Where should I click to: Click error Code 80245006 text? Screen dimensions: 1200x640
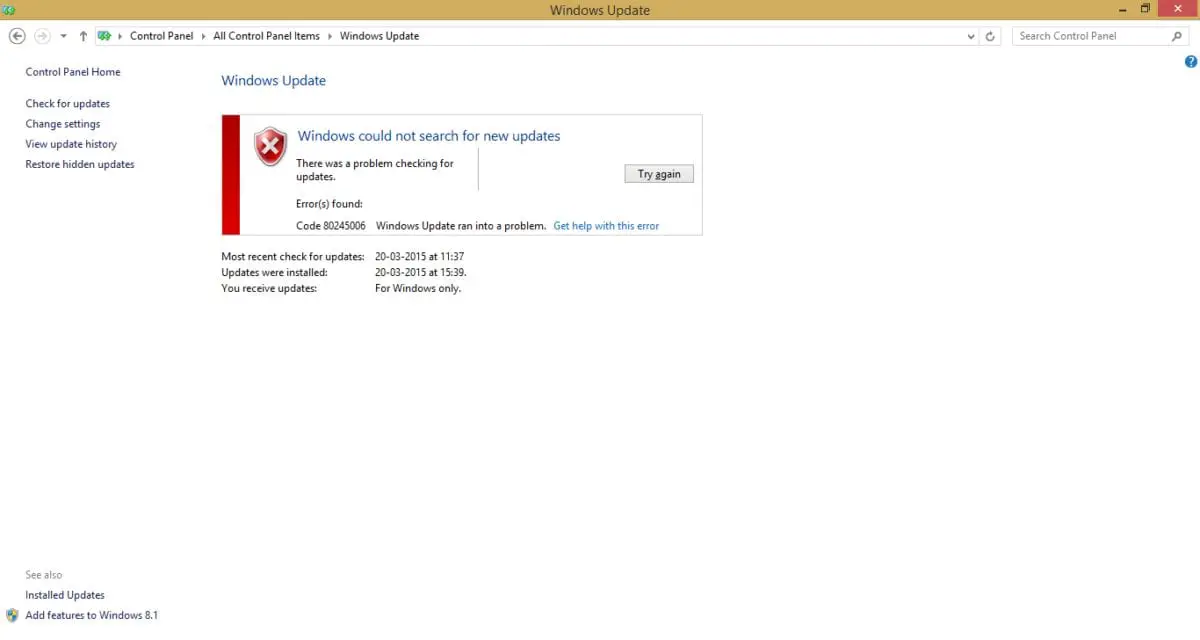click(x=331, y=226)
